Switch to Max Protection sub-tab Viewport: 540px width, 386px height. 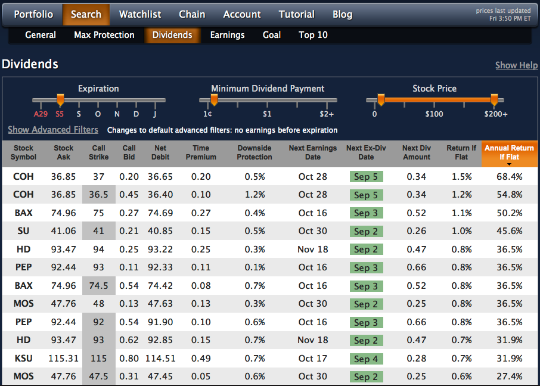[104, 35]
